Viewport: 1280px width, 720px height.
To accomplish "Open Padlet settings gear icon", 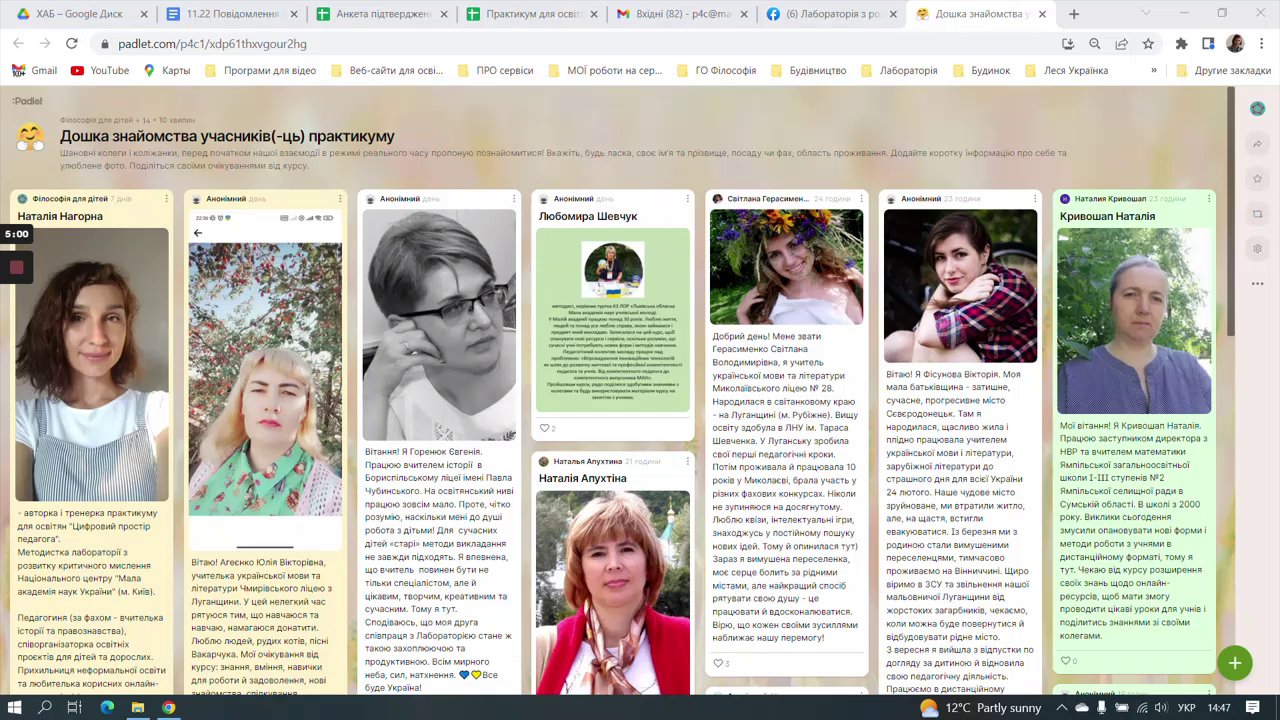I will point(1258,249).
